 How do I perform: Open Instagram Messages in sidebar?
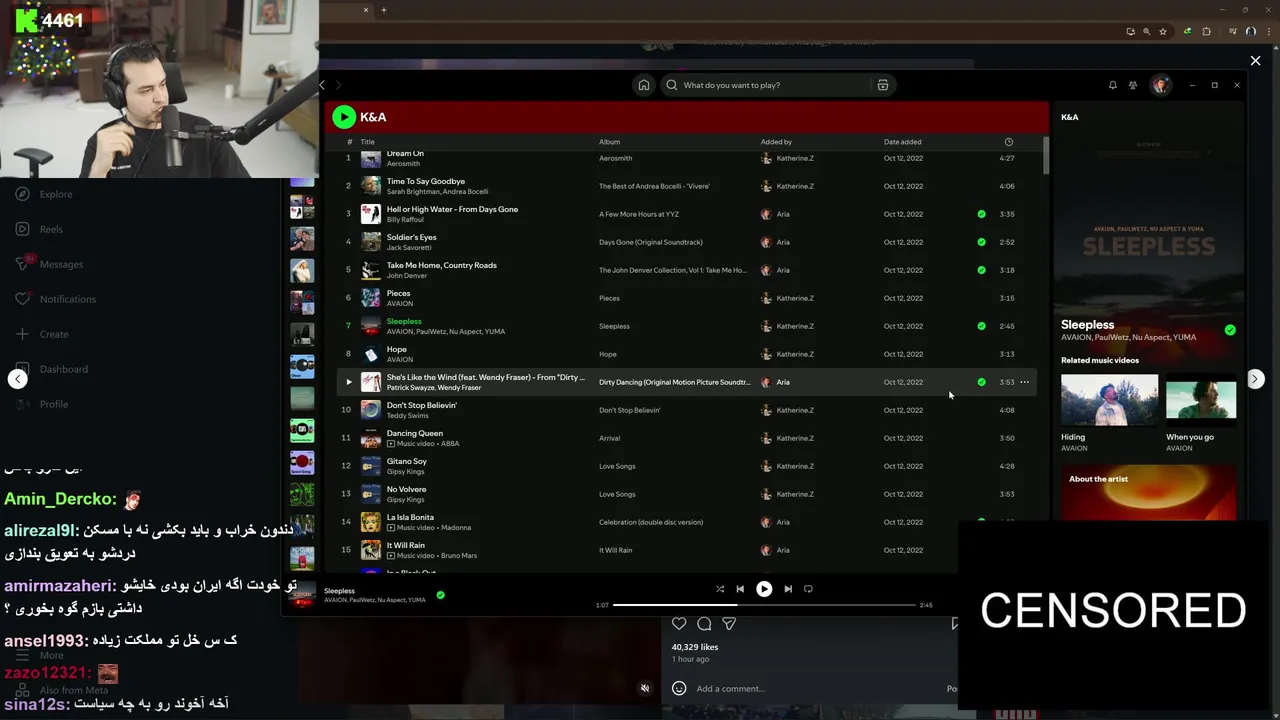pos(49,264)
